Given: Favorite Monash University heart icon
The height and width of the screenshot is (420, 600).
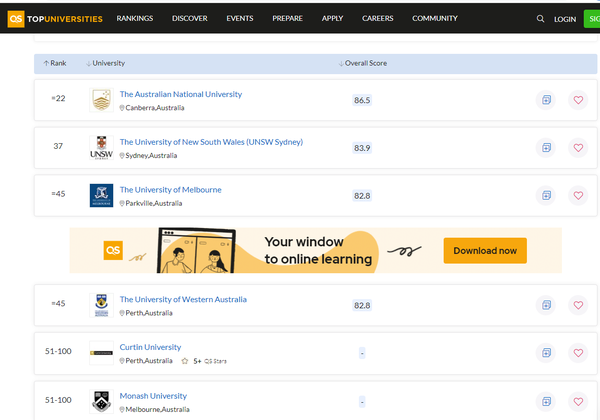Looking at the screenshot, I should pos(578,401).
